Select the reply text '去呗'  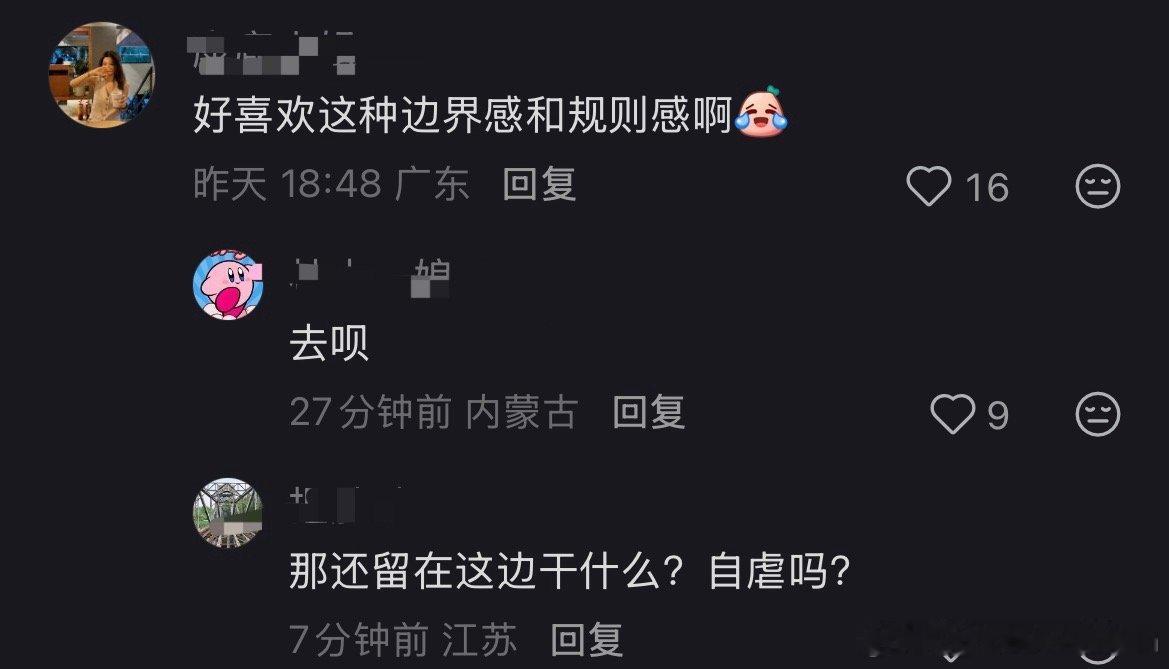tap(329, 343)
